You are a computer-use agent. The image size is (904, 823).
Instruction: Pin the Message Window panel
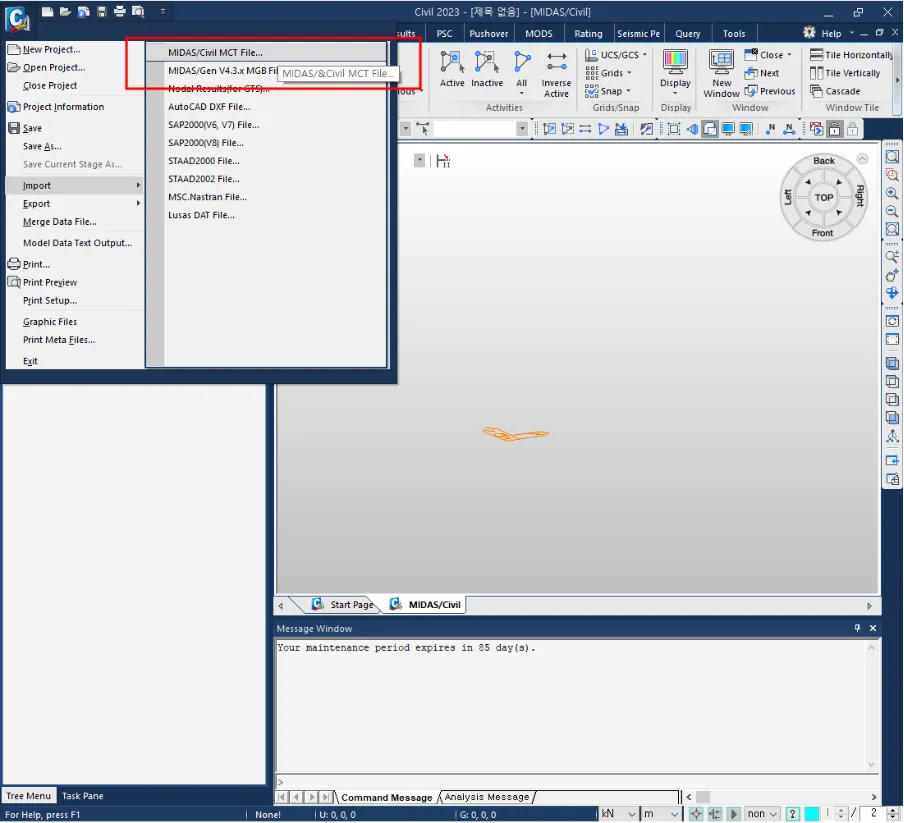[857, 628]
